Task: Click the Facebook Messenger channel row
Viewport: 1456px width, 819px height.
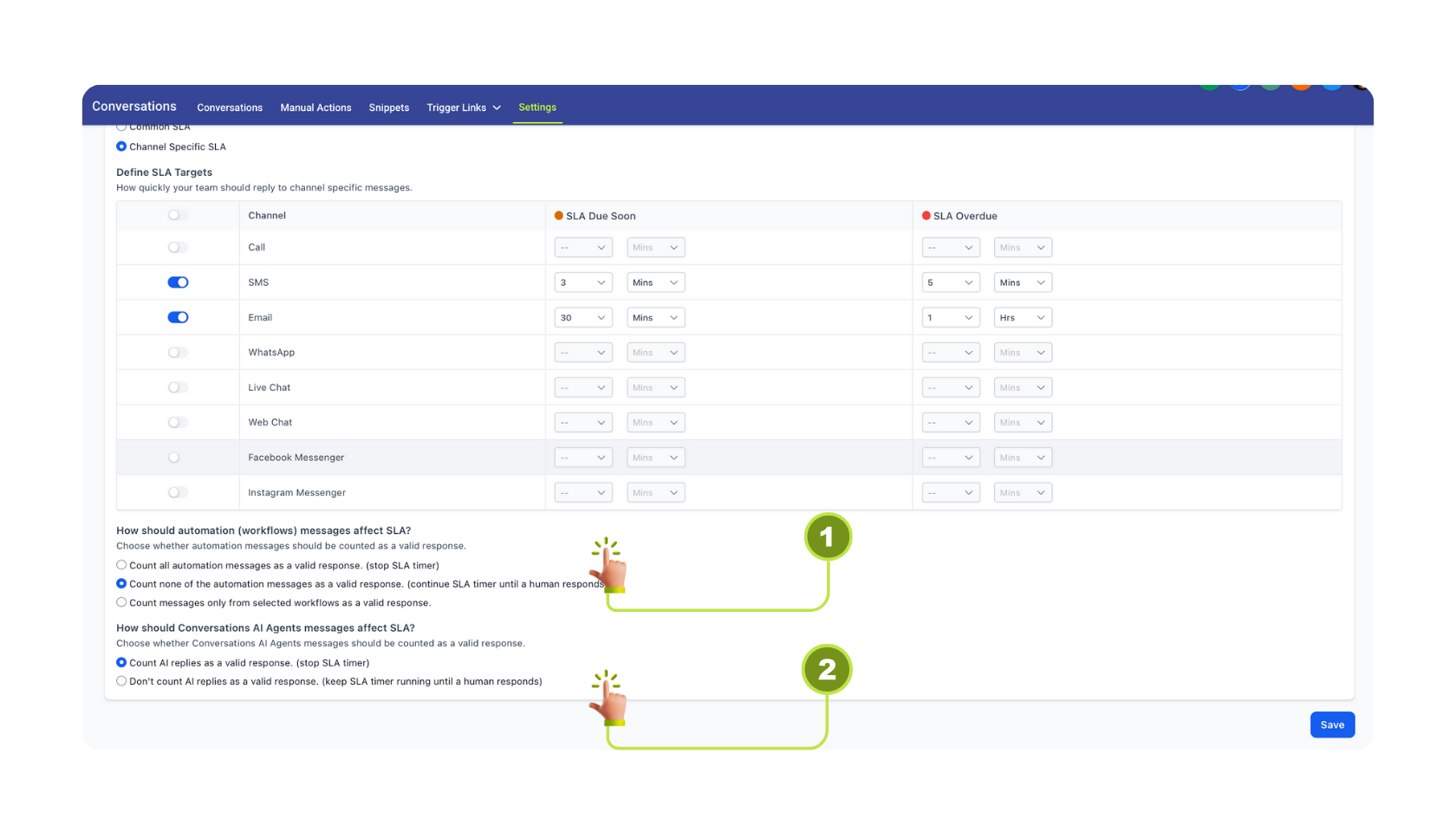Action: point(296,458)
